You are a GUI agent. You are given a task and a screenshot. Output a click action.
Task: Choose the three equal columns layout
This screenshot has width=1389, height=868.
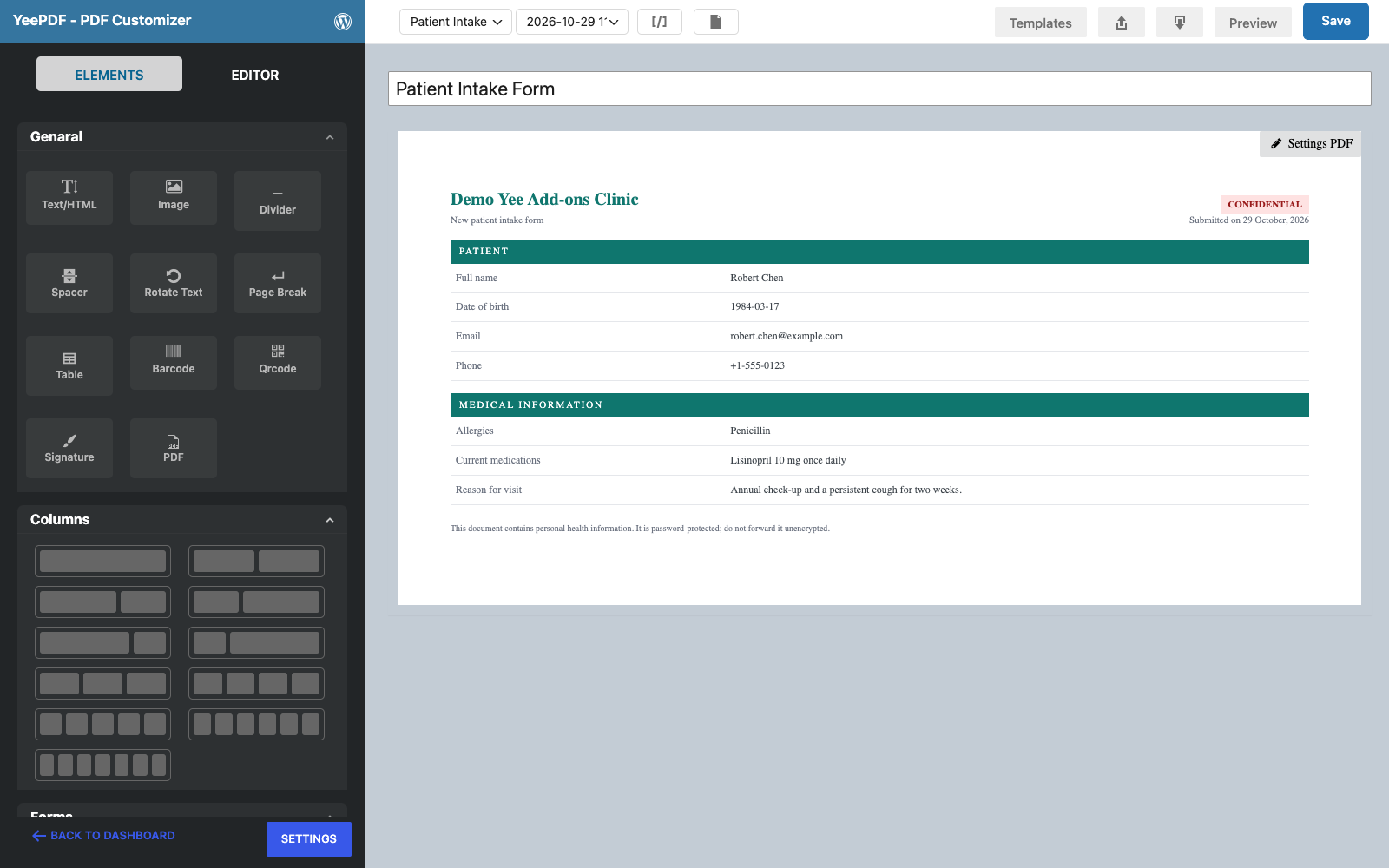pos(103,684)
